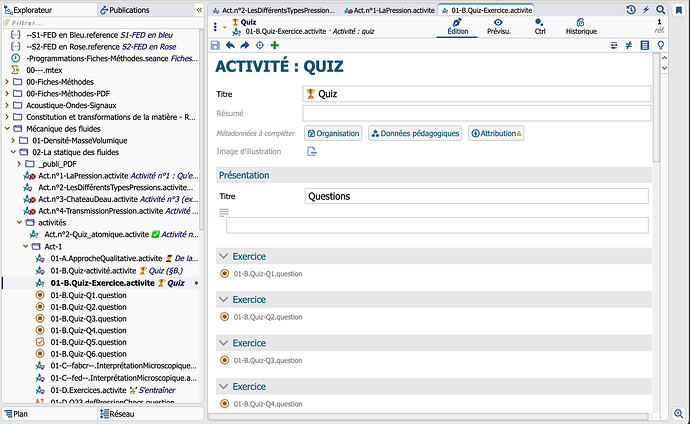Screen dimensions: 690x424
Task: Click the Presentation Titre field with Questions
Action: pyautogui.click(x=477, y=196)
